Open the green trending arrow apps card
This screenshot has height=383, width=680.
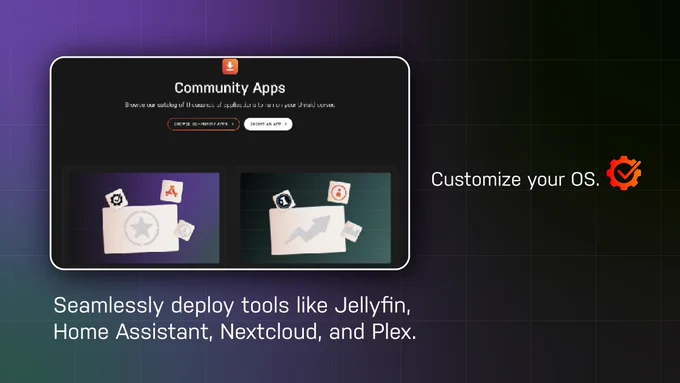[x=316, y=218]
